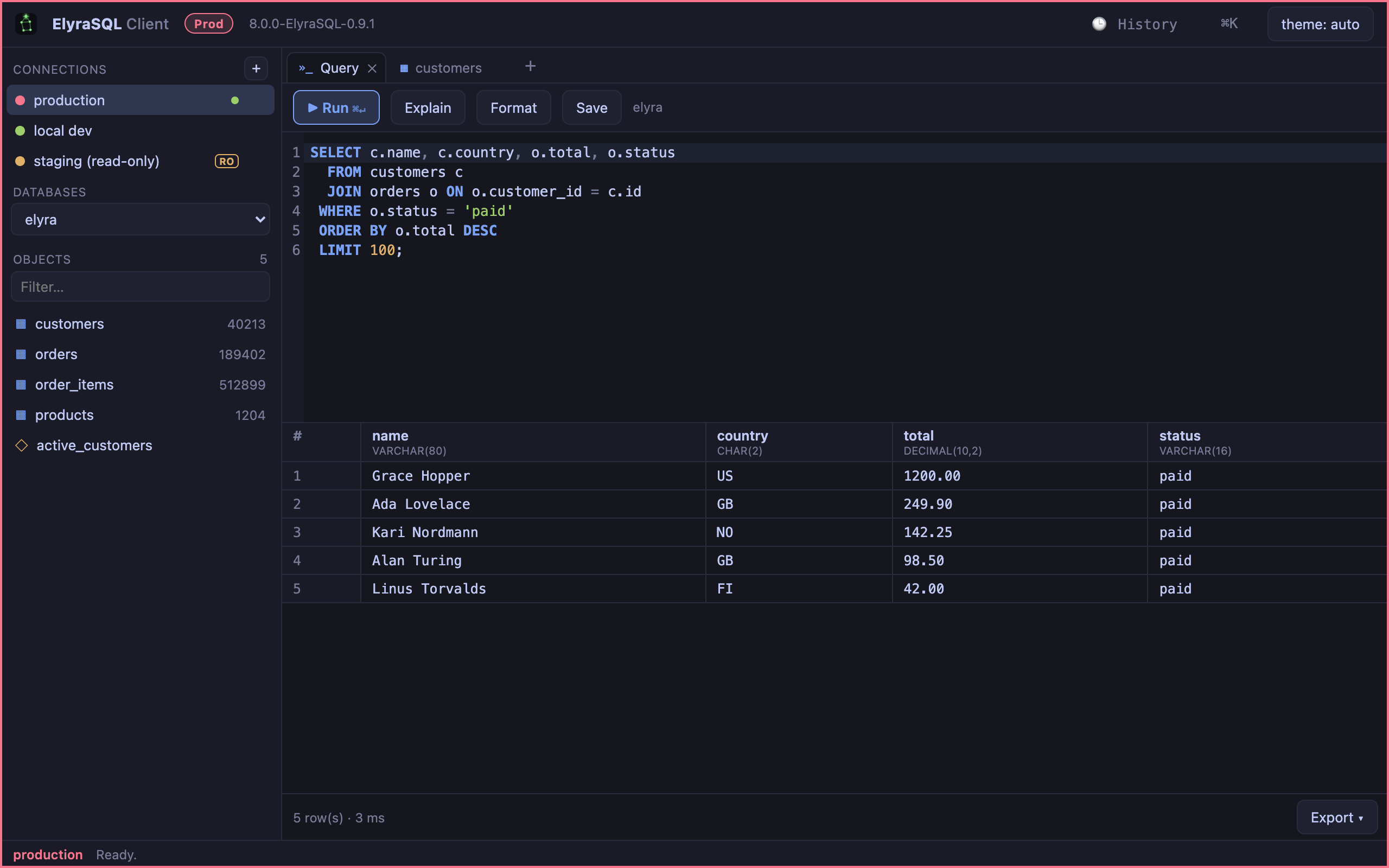Open a new tab with plus icon
Screen dimensions: 1389x868
coord(530,67)
